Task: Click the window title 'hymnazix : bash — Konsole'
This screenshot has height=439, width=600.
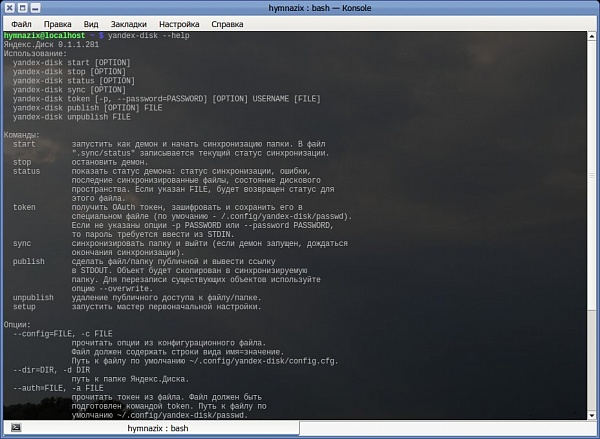Action: [320, 8]
